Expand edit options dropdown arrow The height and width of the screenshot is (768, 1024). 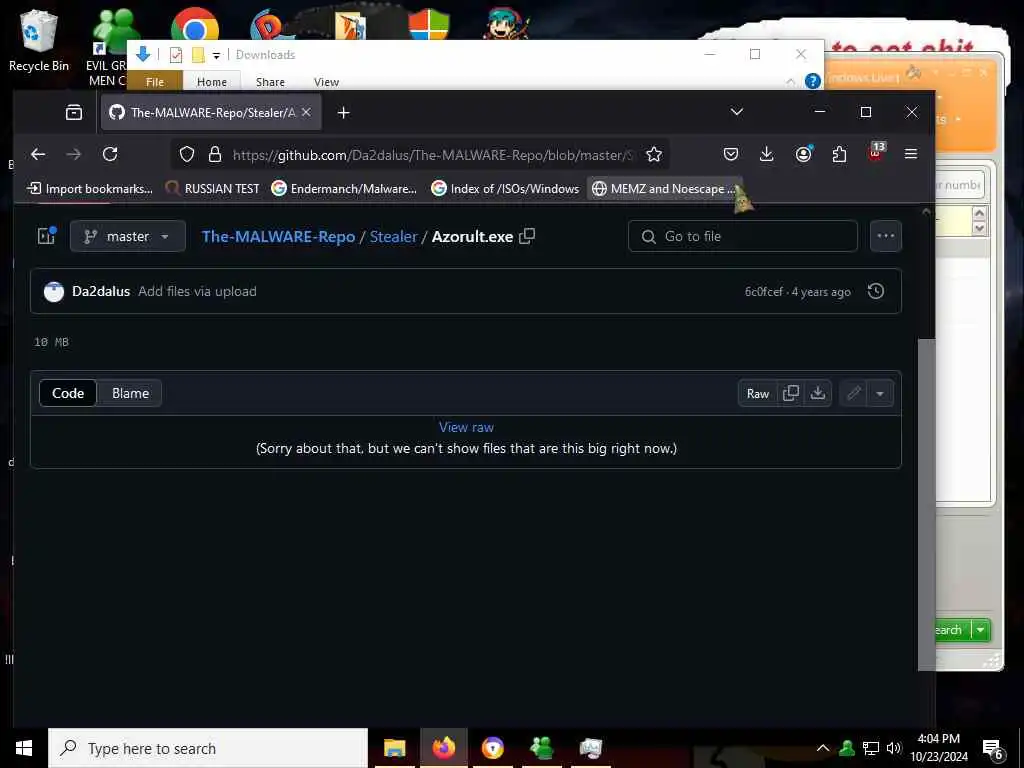[x=880, y=393]
